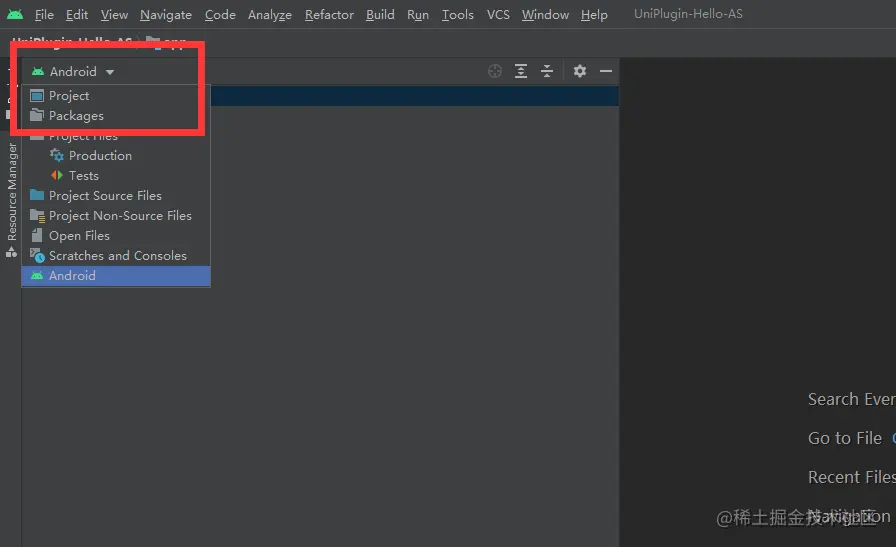896x547 pixels.
Task: Click the Collapse All icon
Action: (x=547, y=71)
